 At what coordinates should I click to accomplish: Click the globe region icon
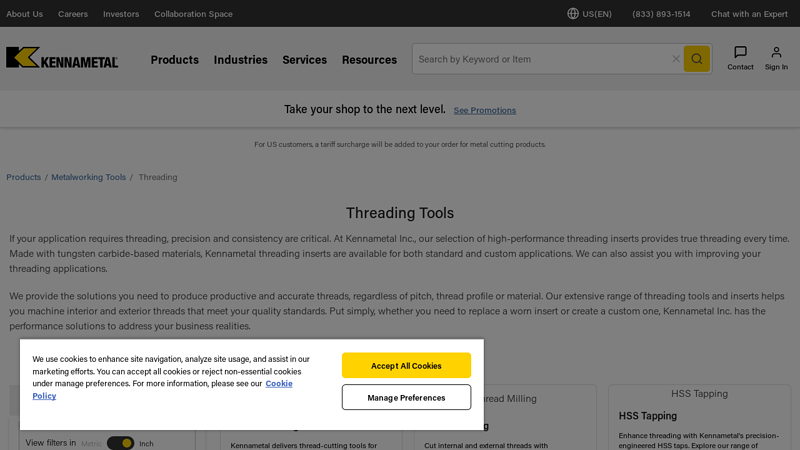pyautogui.click(x=573, y=14)
